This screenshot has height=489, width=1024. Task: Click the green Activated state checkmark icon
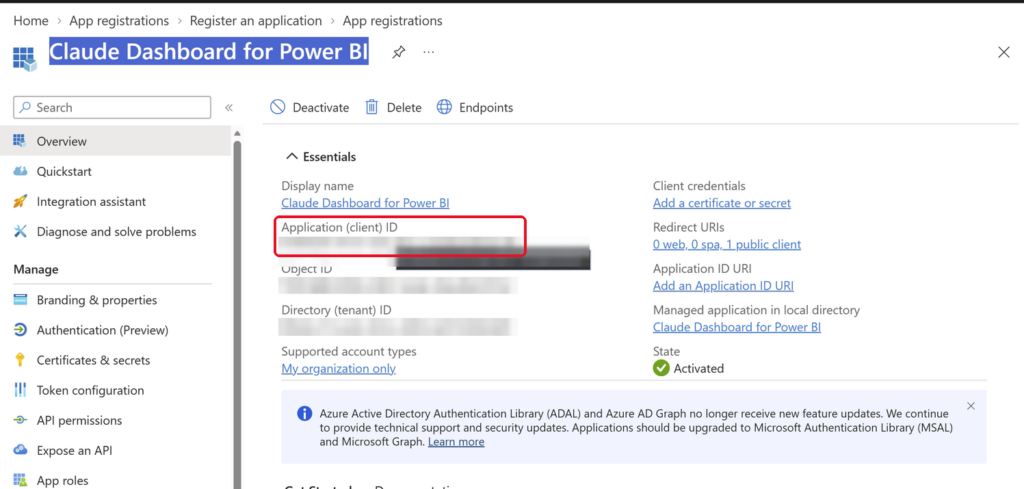tap(661, 368)
